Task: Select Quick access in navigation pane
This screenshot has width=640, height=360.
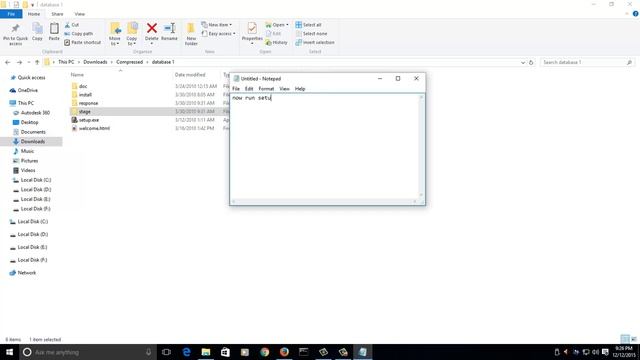Action: pyautogui.click(x=31, y=78)
